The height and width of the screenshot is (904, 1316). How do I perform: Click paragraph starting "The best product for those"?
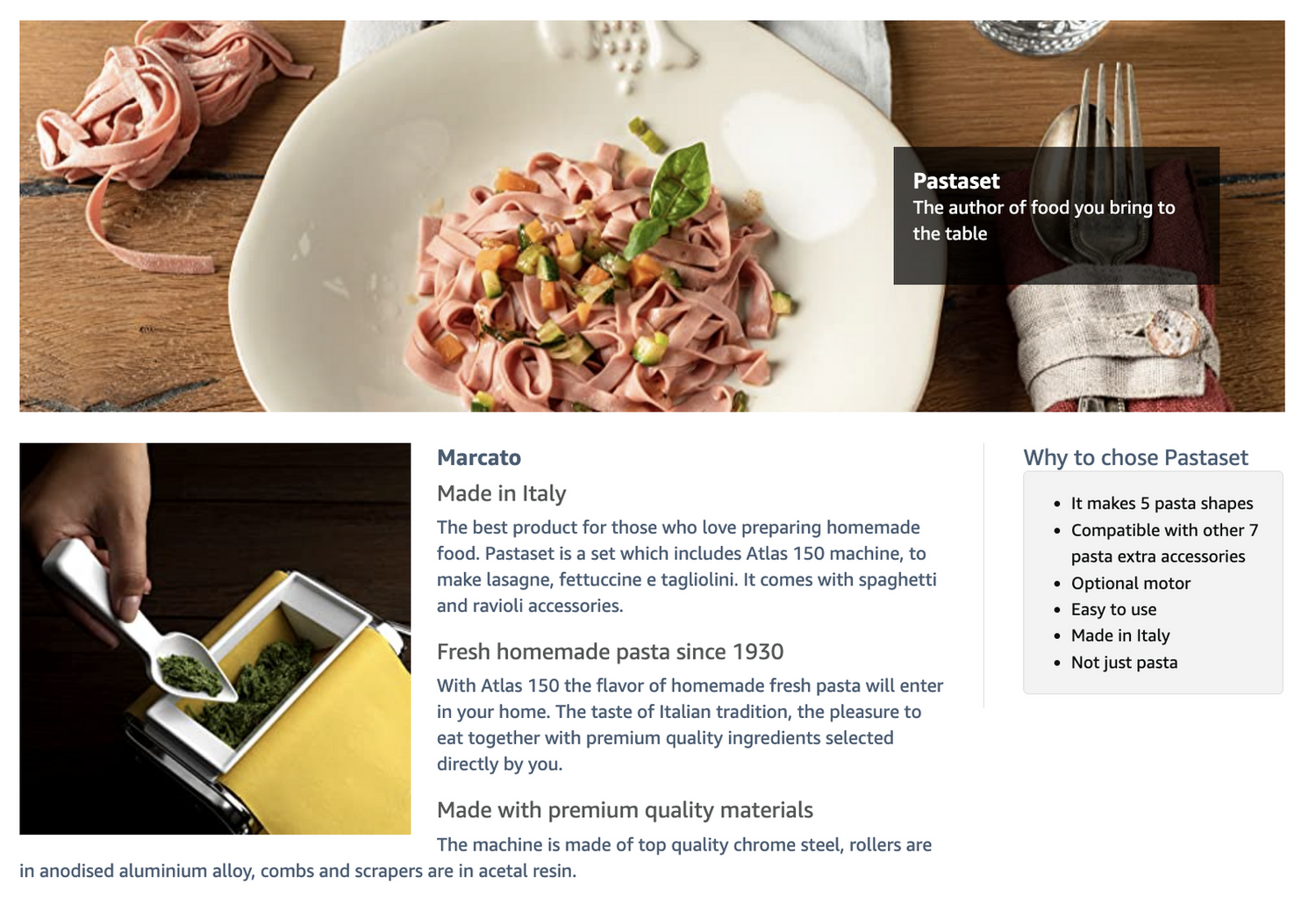(686, 566)
